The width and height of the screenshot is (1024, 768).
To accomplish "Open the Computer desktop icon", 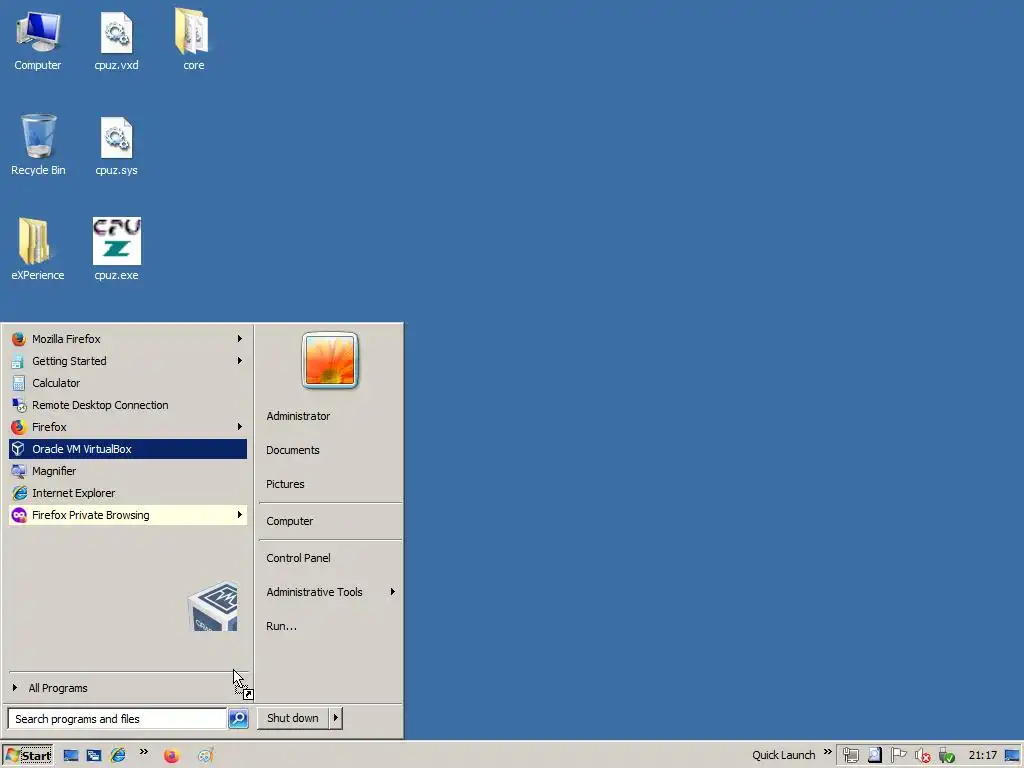I will [38, 40].
